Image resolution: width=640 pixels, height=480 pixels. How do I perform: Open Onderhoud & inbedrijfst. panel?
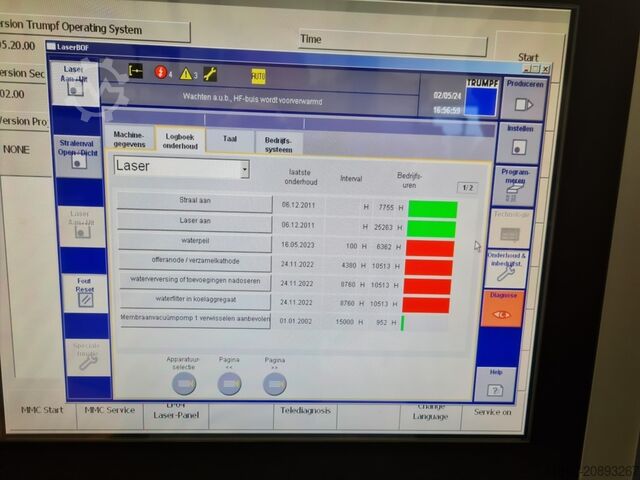(506, 268)
